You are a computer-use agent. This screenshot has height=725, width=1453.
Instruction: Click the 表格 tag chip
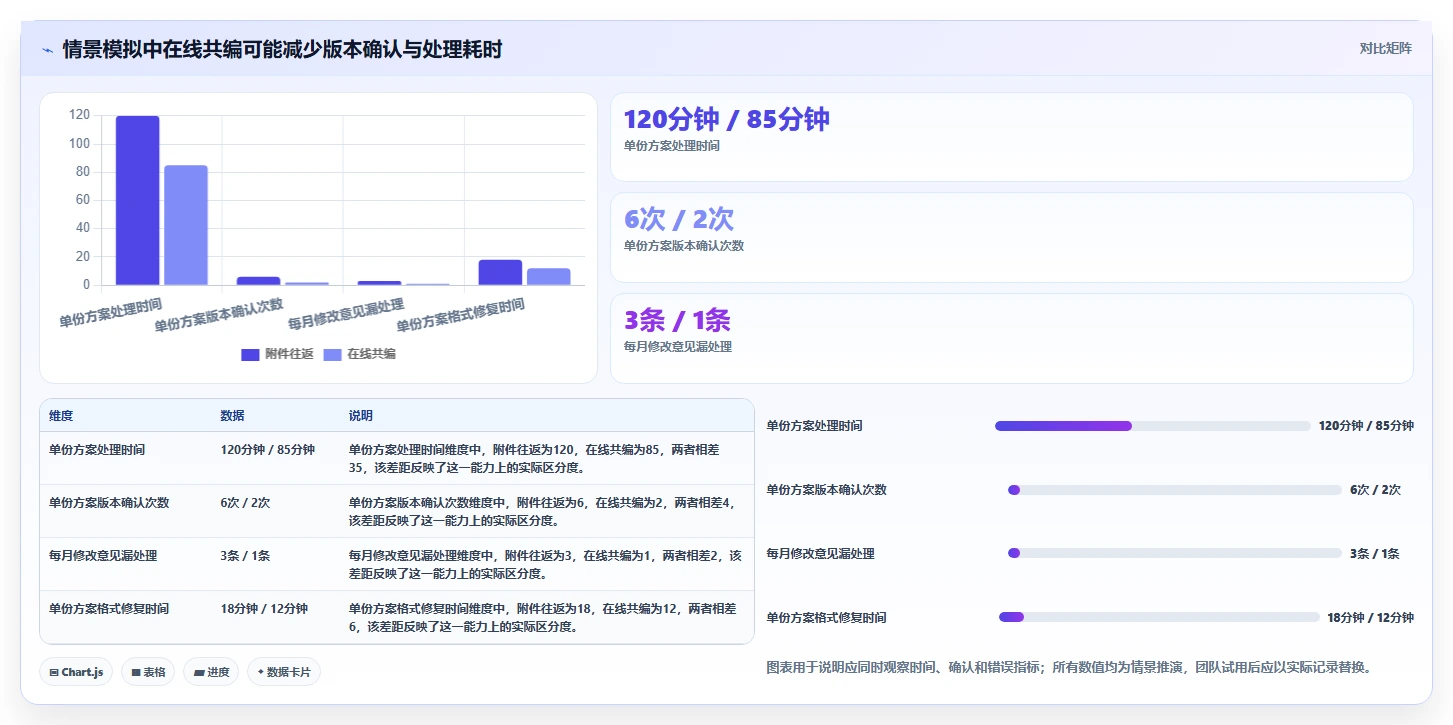(x=148, y=672)
